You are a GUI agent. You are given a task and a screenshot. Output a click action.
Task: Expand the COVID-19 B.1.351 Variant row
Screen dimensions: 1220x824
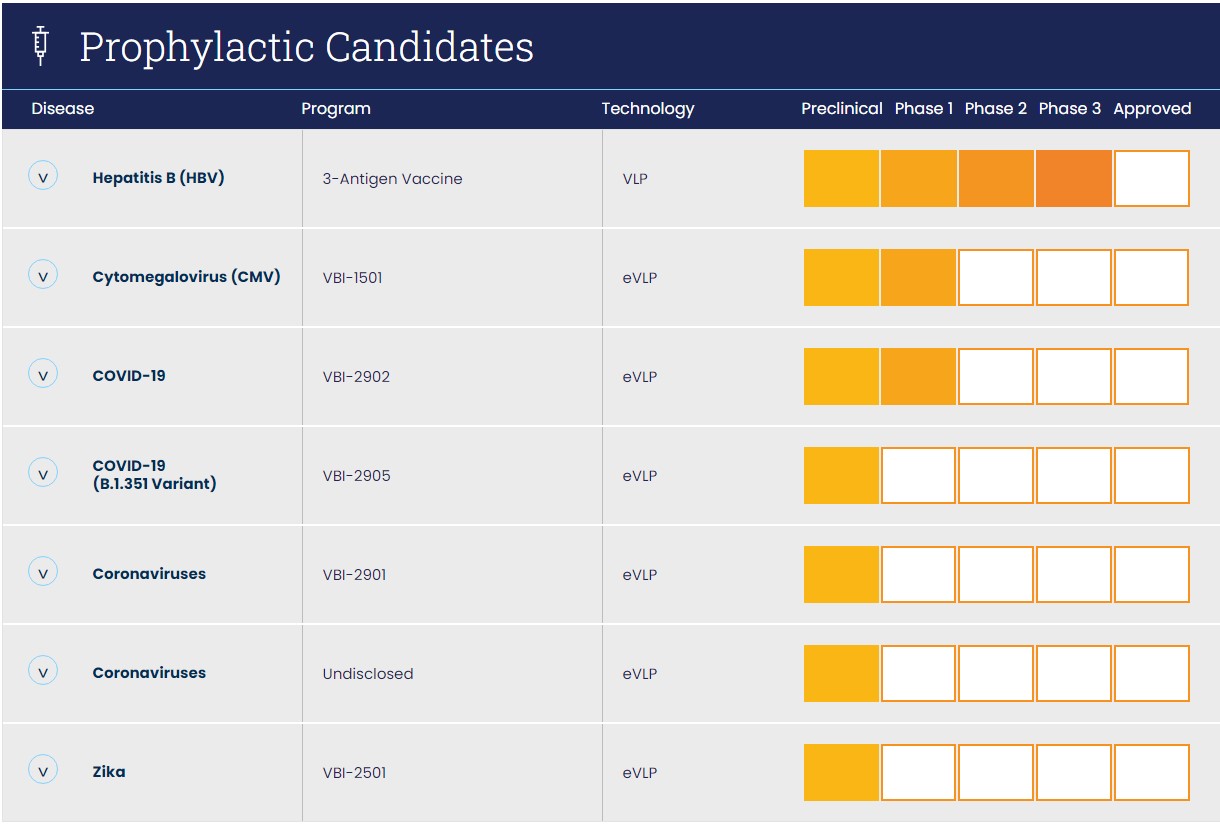43,473
